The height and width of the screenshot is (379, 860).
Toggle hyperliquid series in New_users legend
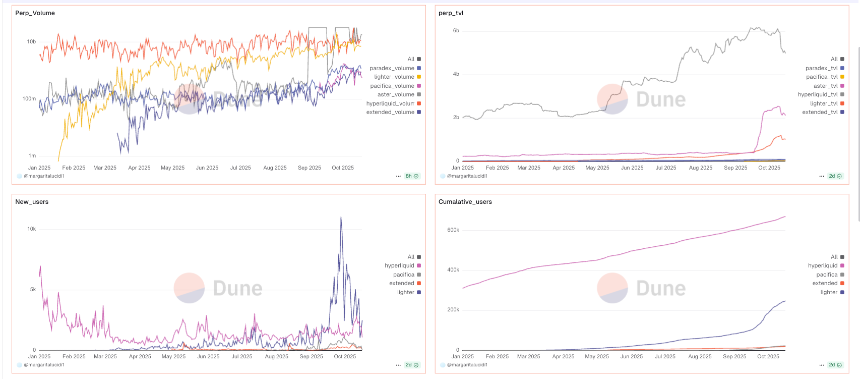pyautogui.click(x=403, y=265)
